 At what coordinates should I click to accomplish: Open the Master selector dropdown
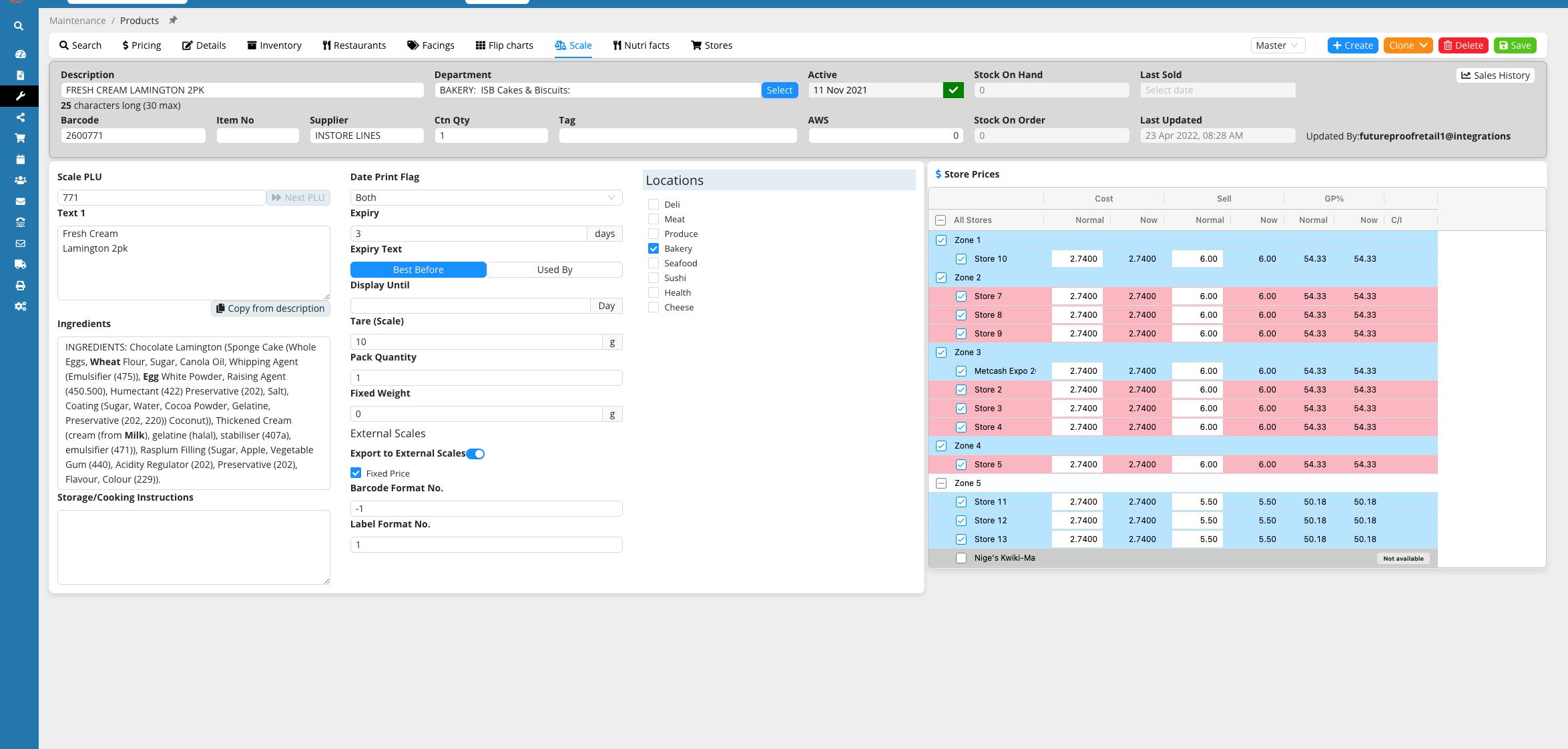[1277, 45]
